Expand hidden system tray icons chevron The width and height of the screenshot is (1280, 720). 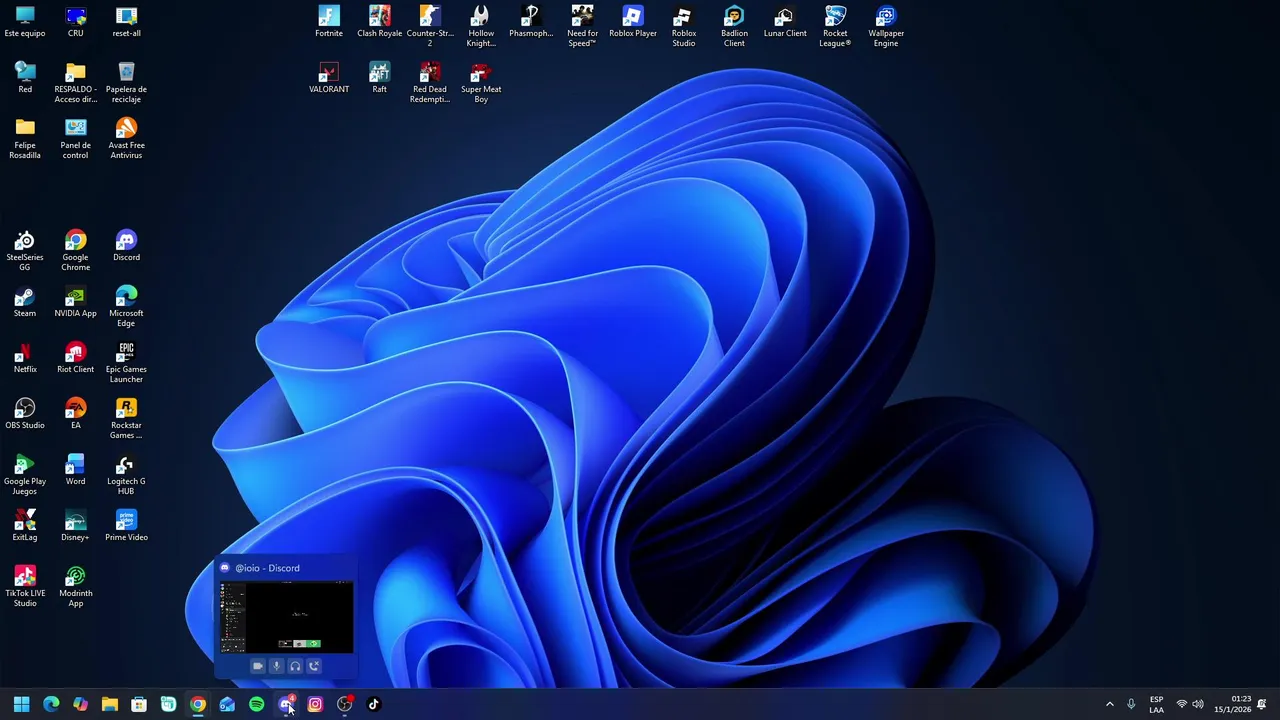click(x=1109, y=704)
